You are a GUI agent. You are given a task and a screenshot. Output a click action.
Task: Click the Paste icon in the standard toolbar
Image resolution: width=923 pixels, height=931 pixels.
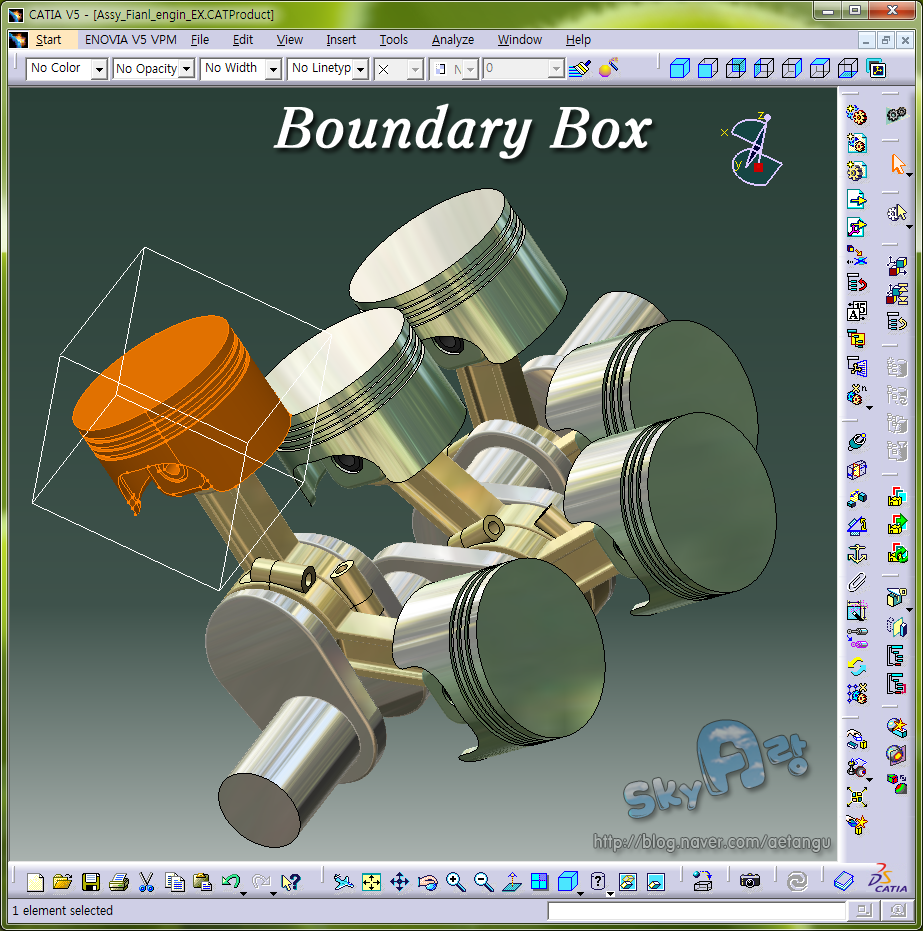202,880
